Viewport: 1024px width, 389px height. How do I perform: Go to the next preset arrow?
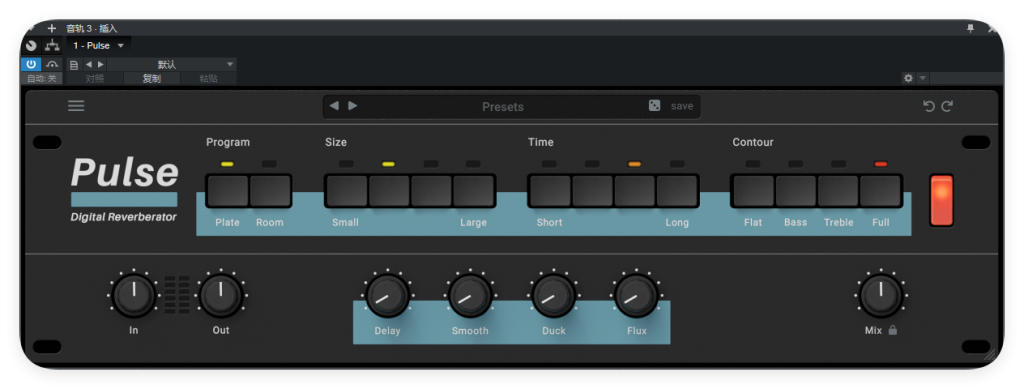click(353, 106)
